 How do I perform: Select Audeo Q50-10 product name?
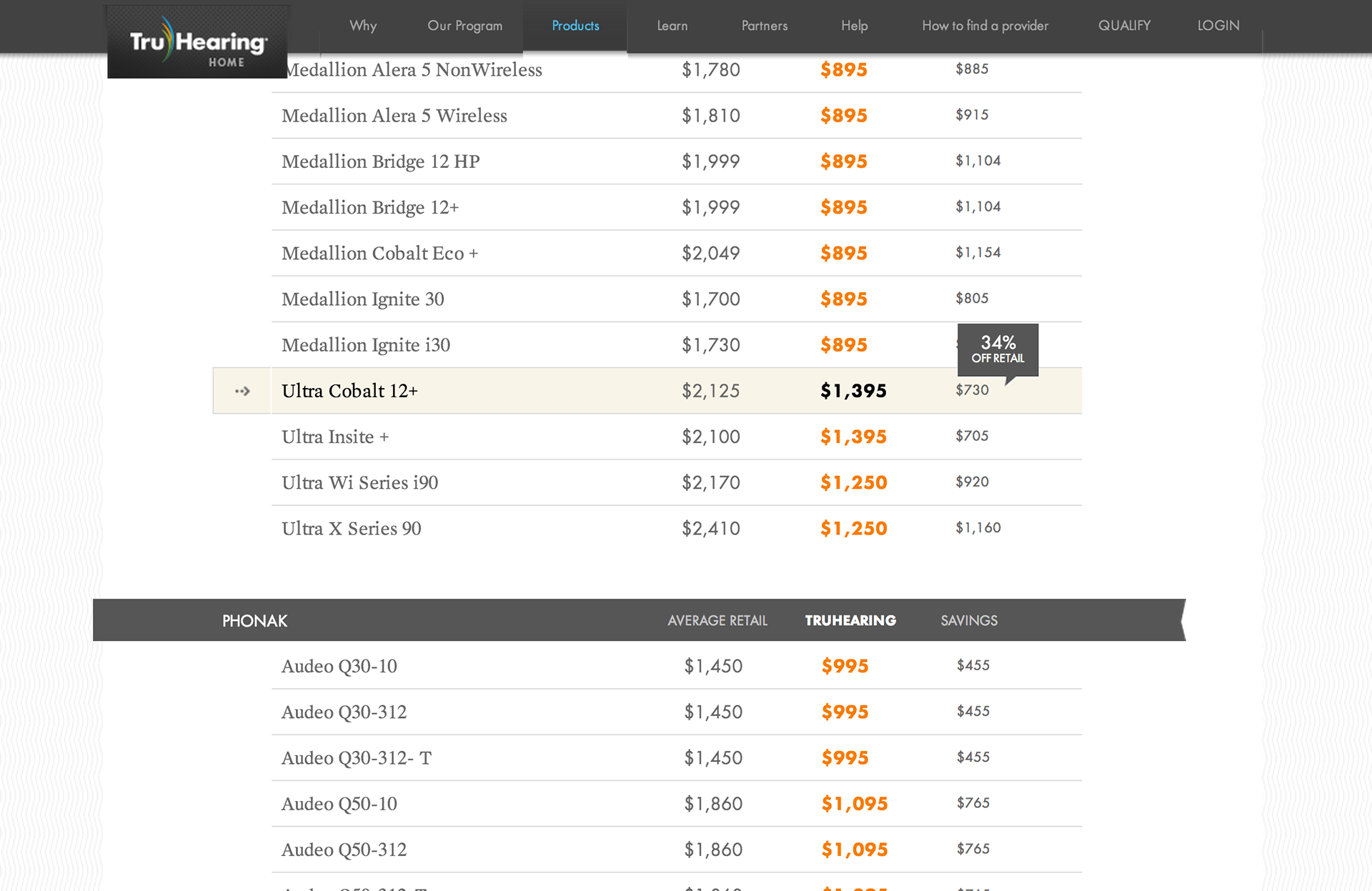[339, 804]
